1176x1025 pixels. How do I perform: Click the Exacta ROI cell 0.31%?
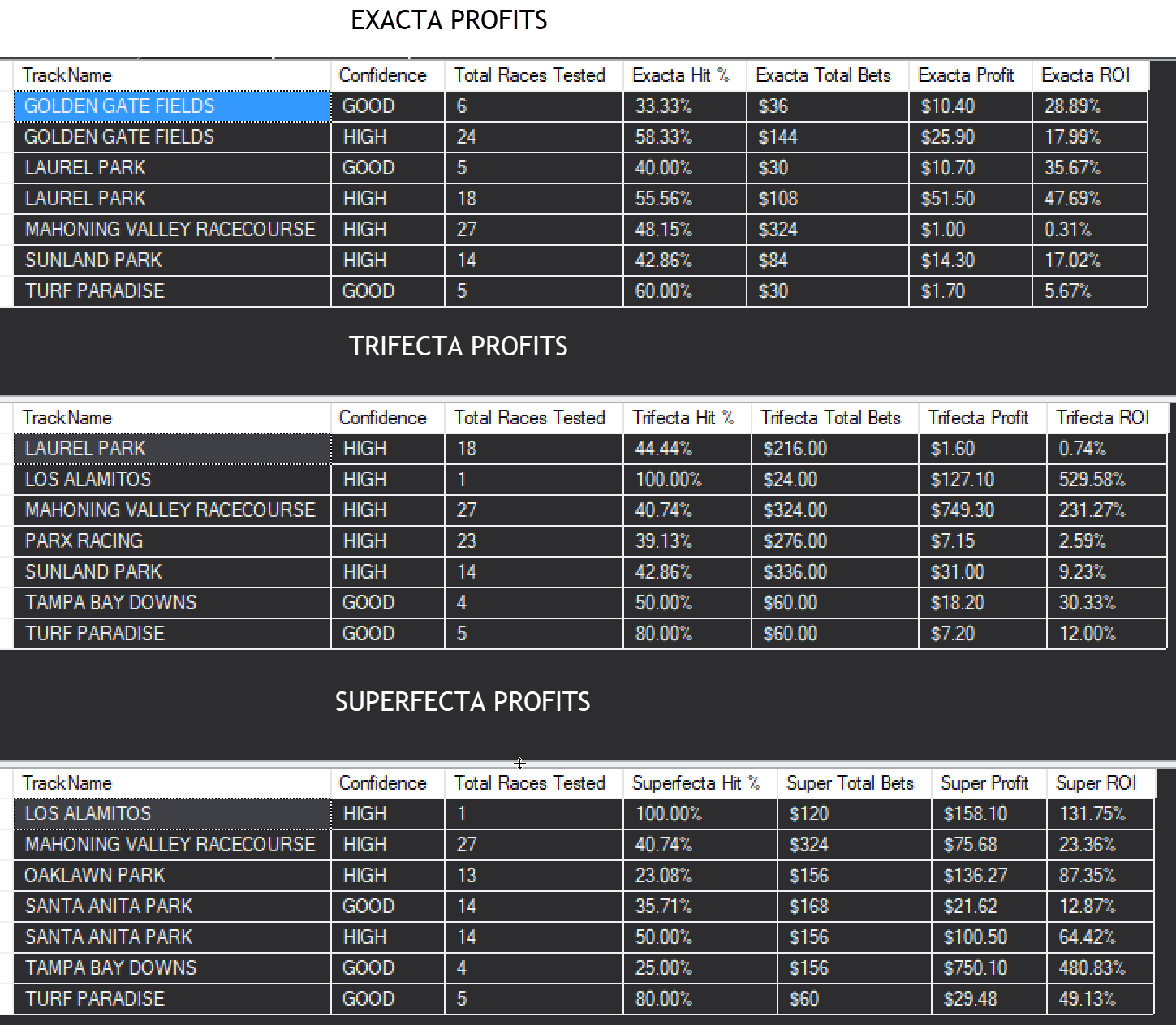1089,230
